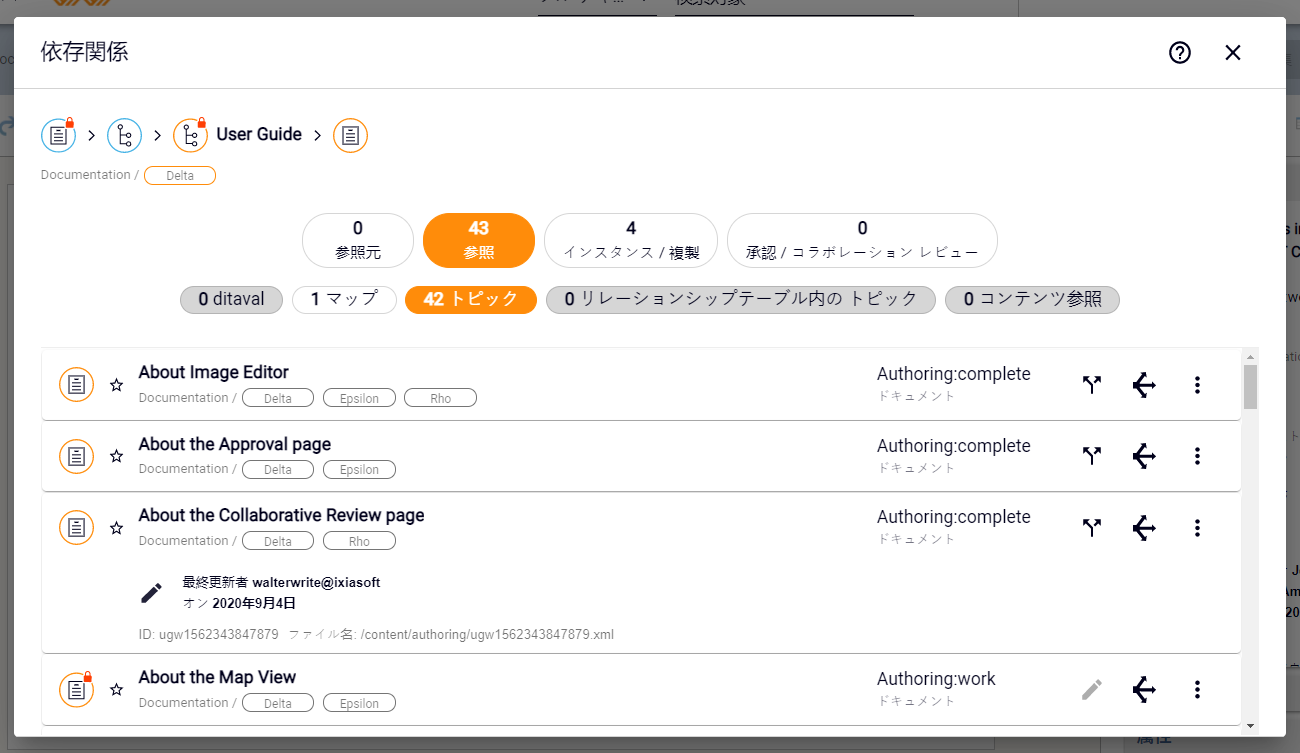Click the first locked document breadcrumb icon
The height and width of the screenshot is (753, 1300).
(x=59, y=135)
